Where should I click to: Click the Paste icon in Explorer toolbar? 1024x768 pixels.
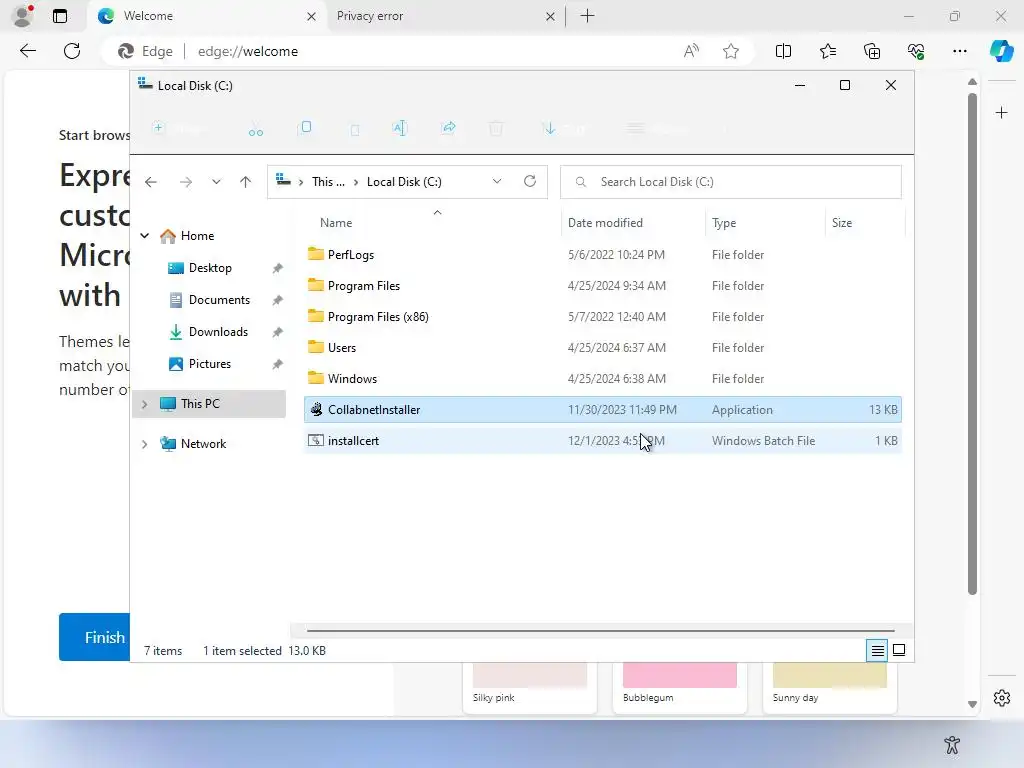(x=355, y=129)
